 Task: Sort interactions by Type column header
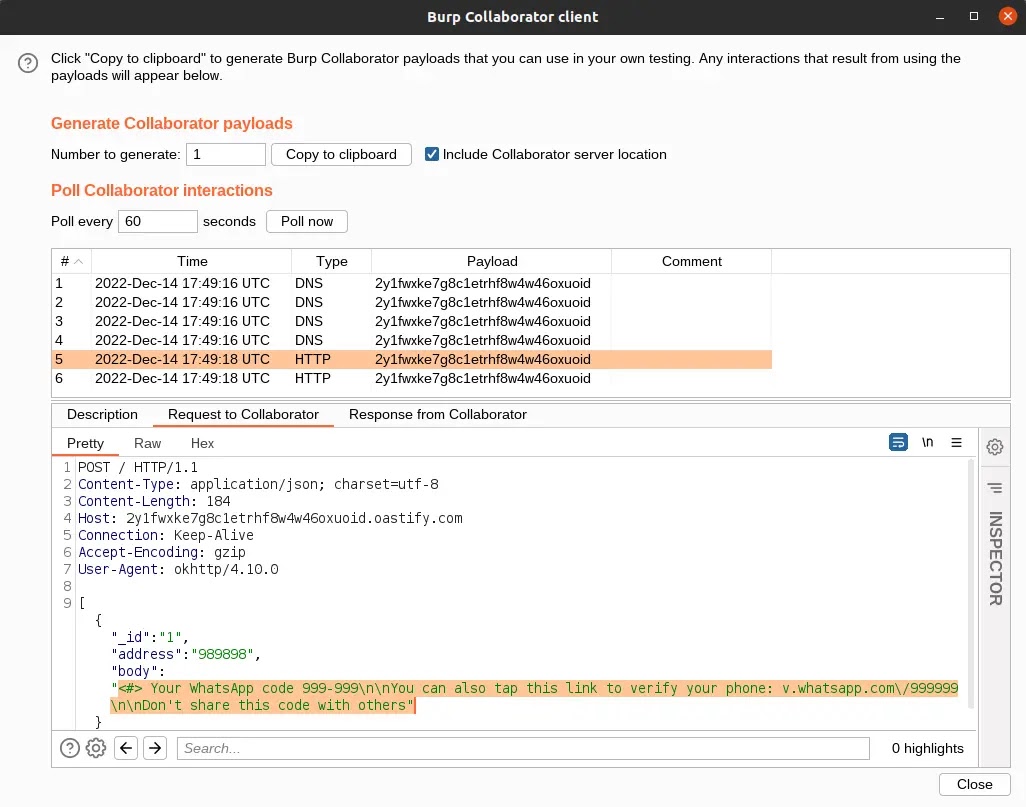coord(332,261)
